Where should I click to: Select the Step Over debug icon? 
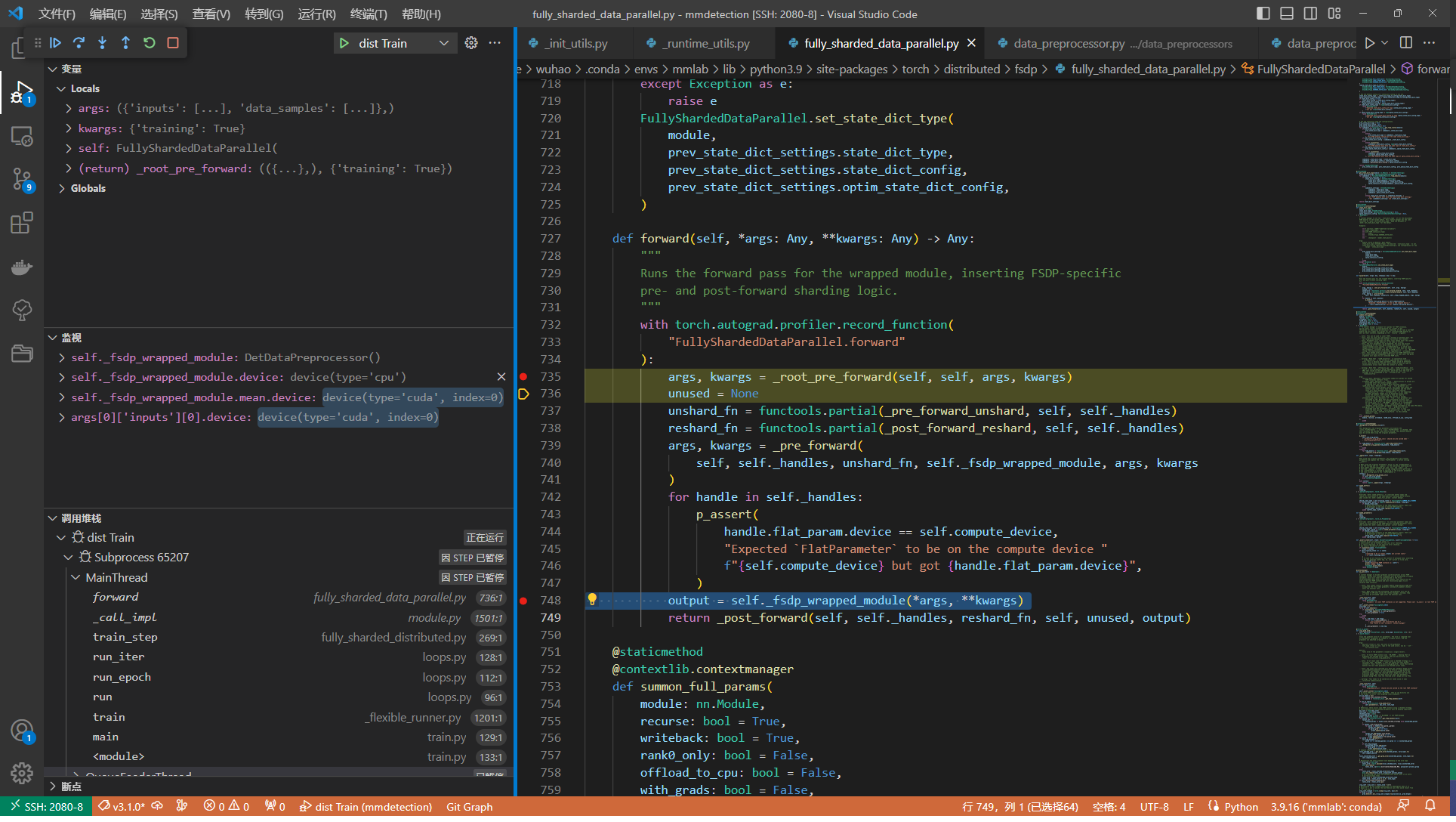[x=79, y=43]
